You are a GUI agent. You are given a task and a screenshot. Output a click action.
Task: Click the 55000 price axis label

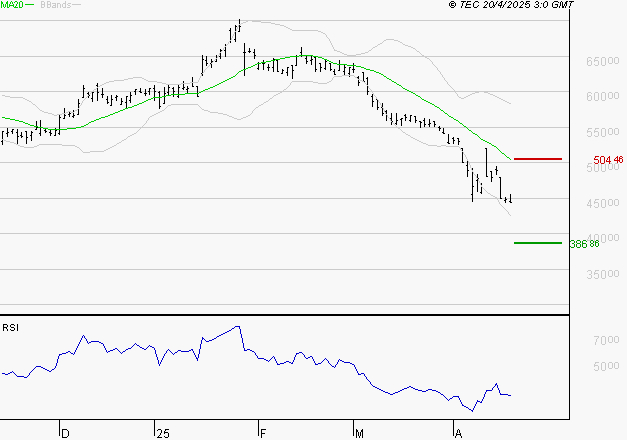603,132
